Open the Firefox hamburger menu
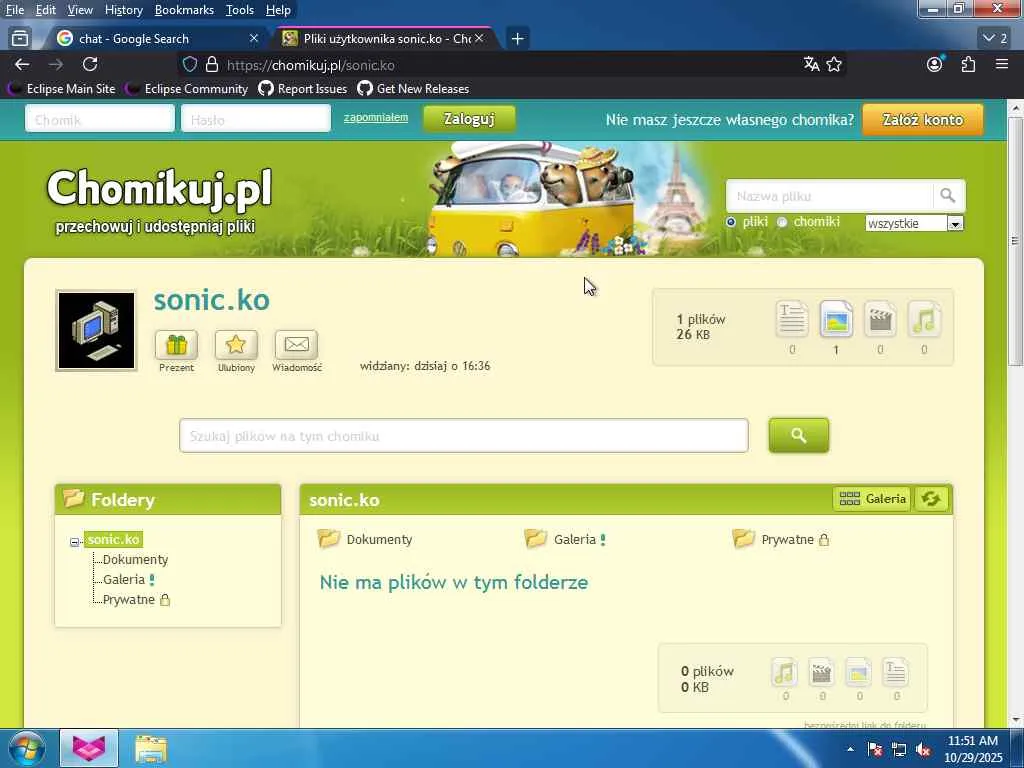This screenshot has width=1024, height=768. pos(1002,65)
